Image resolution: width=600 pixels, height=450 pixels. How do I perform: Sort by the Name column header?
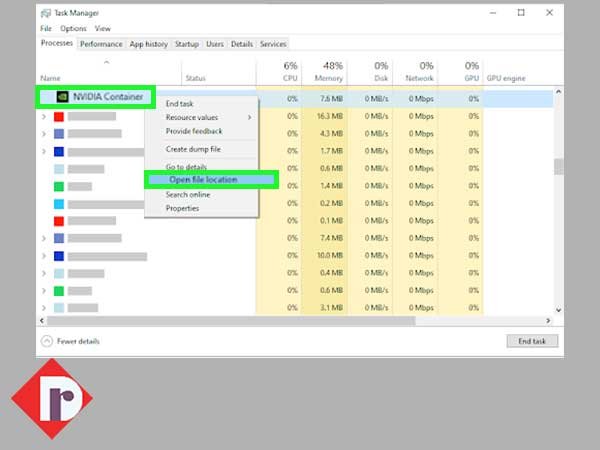tap(50, 78)
